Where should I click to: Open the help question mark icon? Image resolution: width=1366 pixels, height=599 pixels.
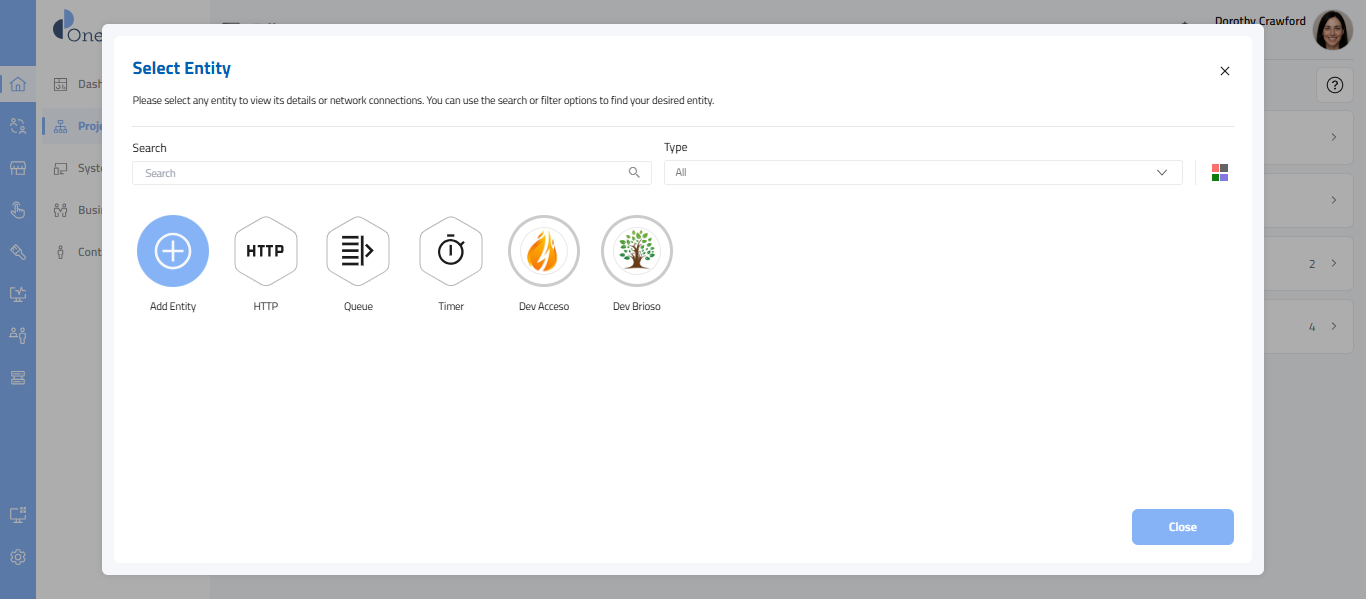[x=1334, y=86]
